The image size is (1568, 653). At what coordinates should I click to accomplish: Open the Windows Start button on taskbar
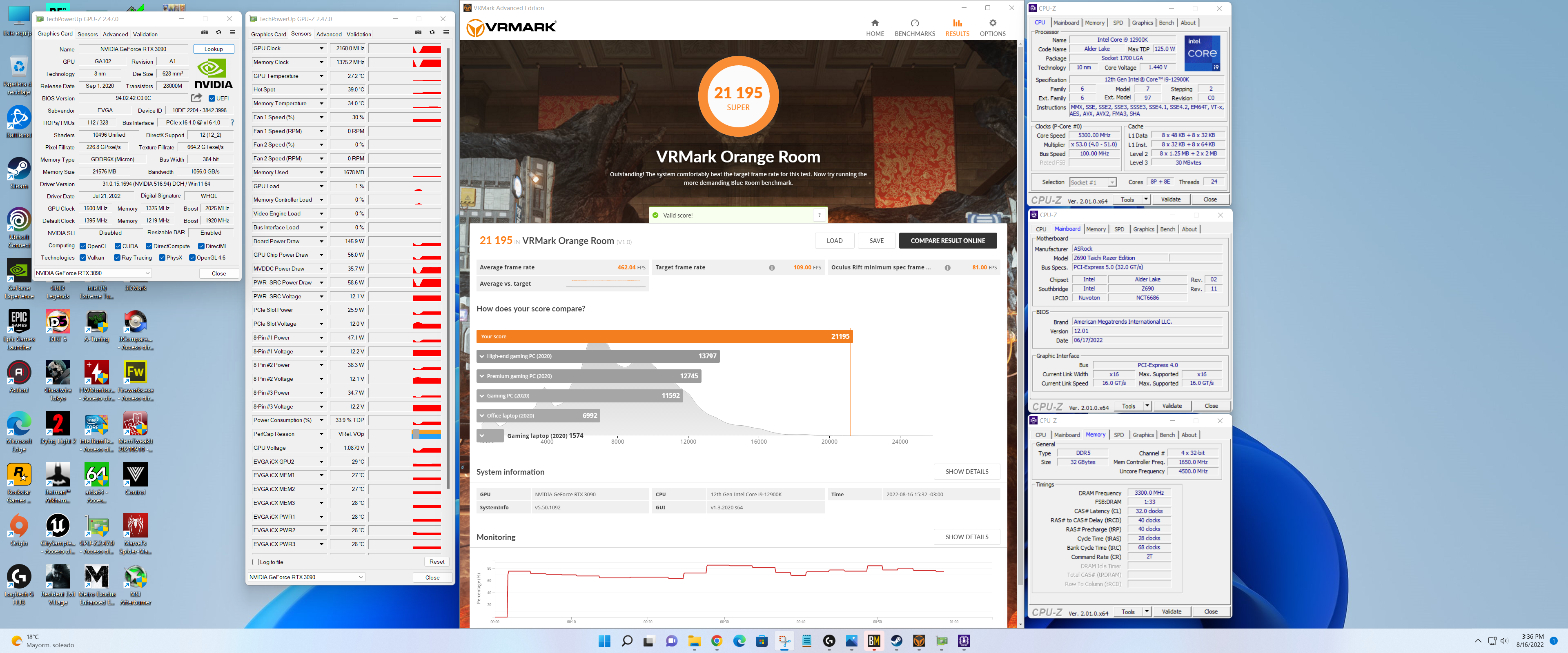pyautogui.click(x=604, y=641)
